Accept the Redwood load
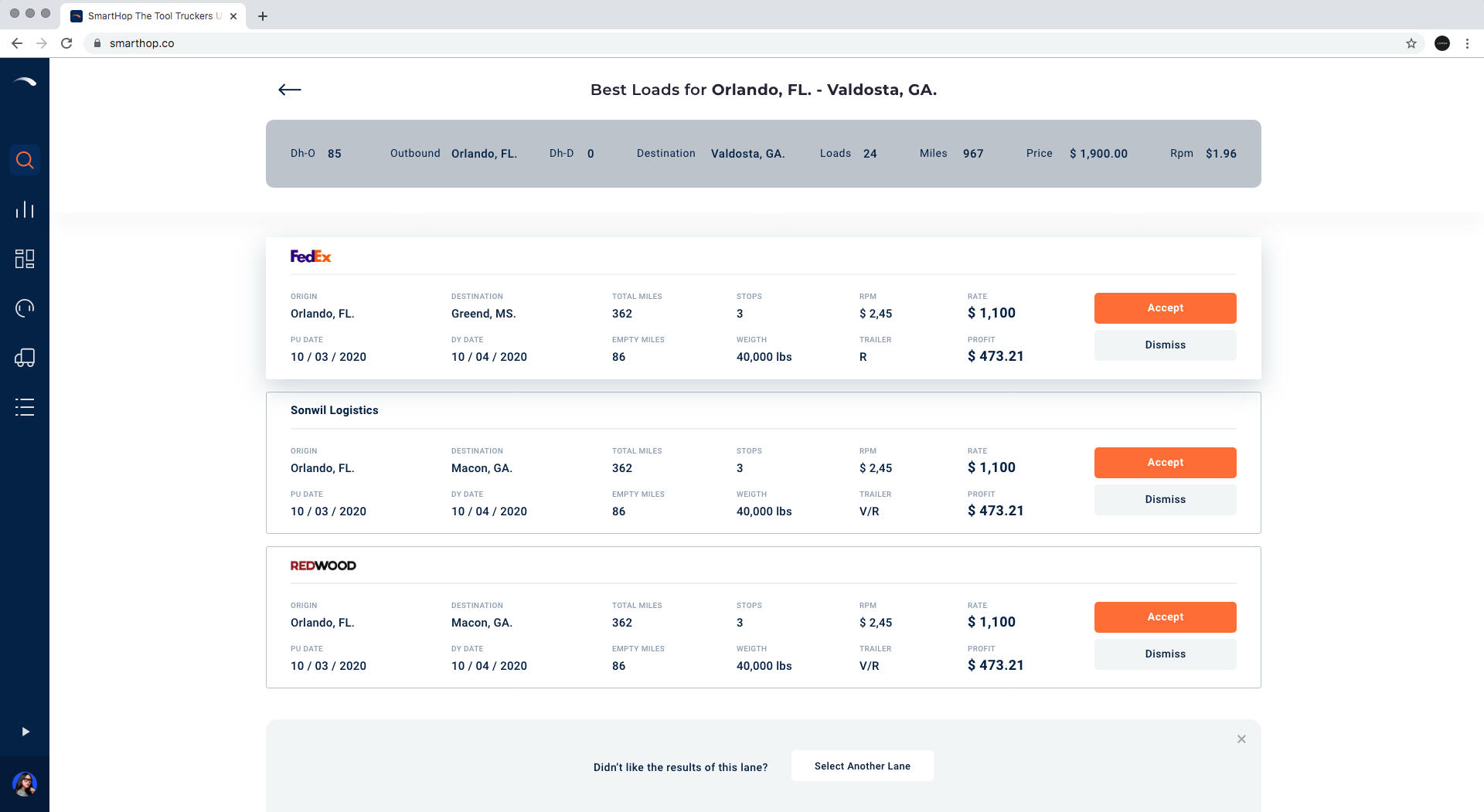Screen dimensions: 1484x812 (1165, 617)
